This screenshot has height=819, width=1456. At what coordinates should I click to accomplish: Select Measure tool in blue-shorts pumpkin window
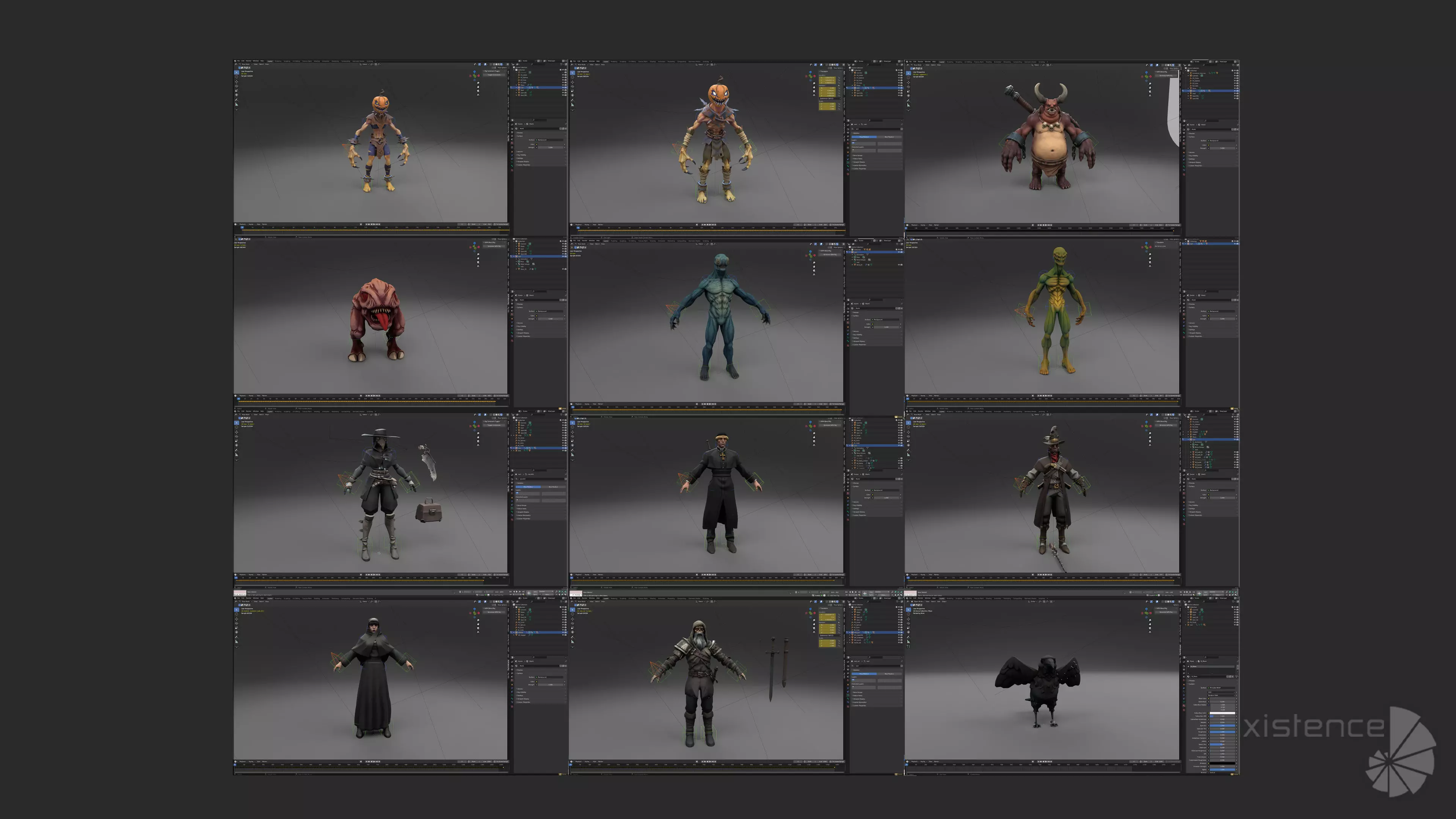(x=237, y=105)
